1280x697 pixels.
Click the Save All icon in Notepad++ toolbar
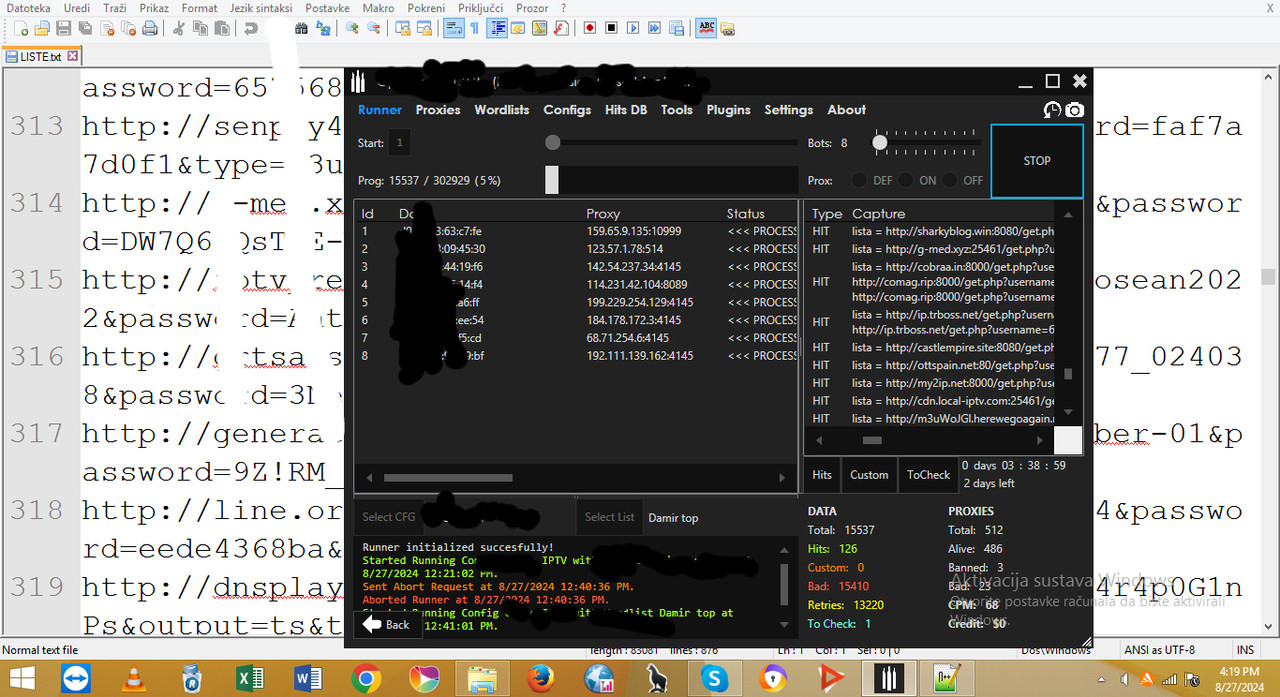click(85, 28)
